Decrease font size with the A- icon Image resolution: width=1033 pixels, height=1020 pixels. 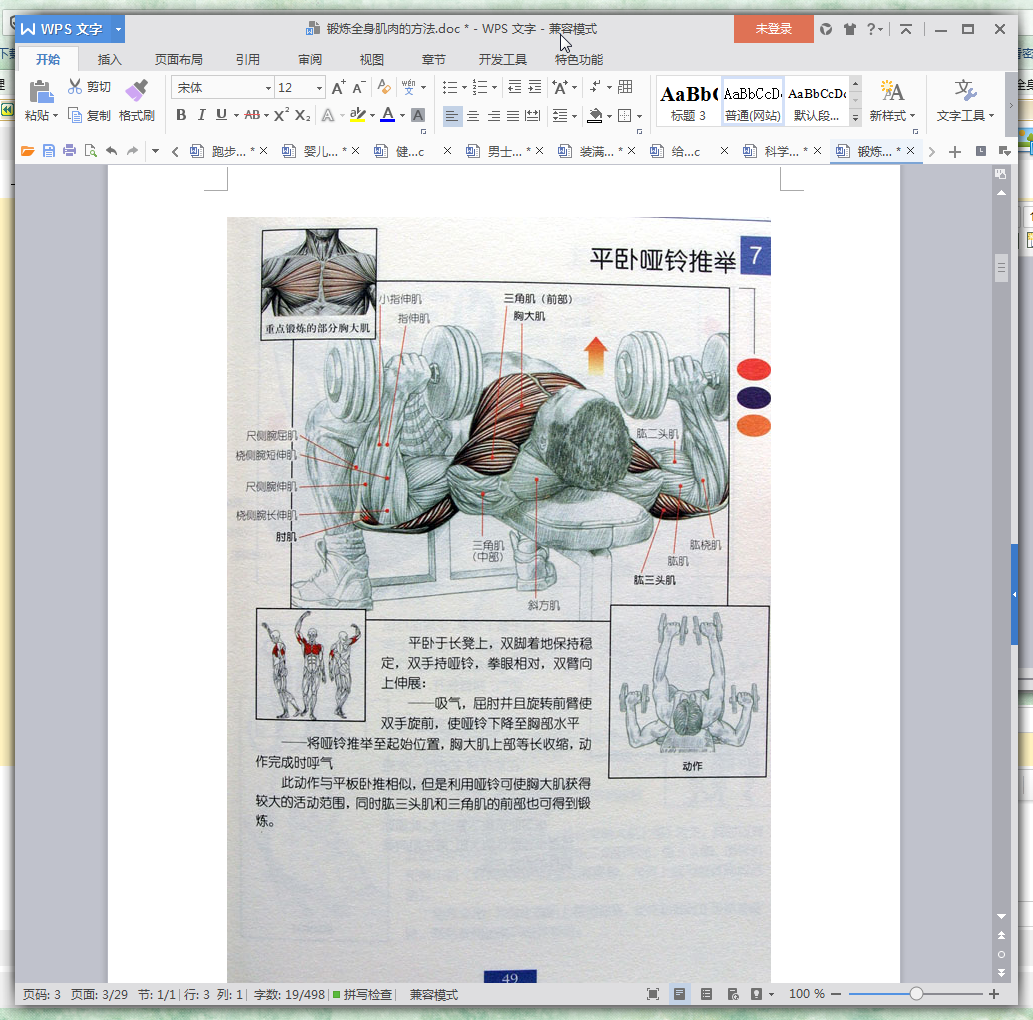click(358, 88)
